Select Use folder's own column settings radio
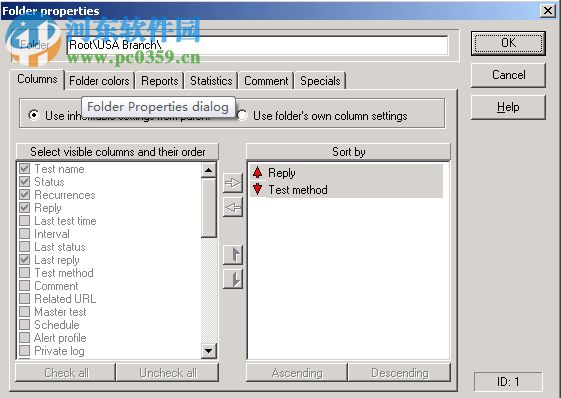561x398 pixels. click(x=242, y=115)
